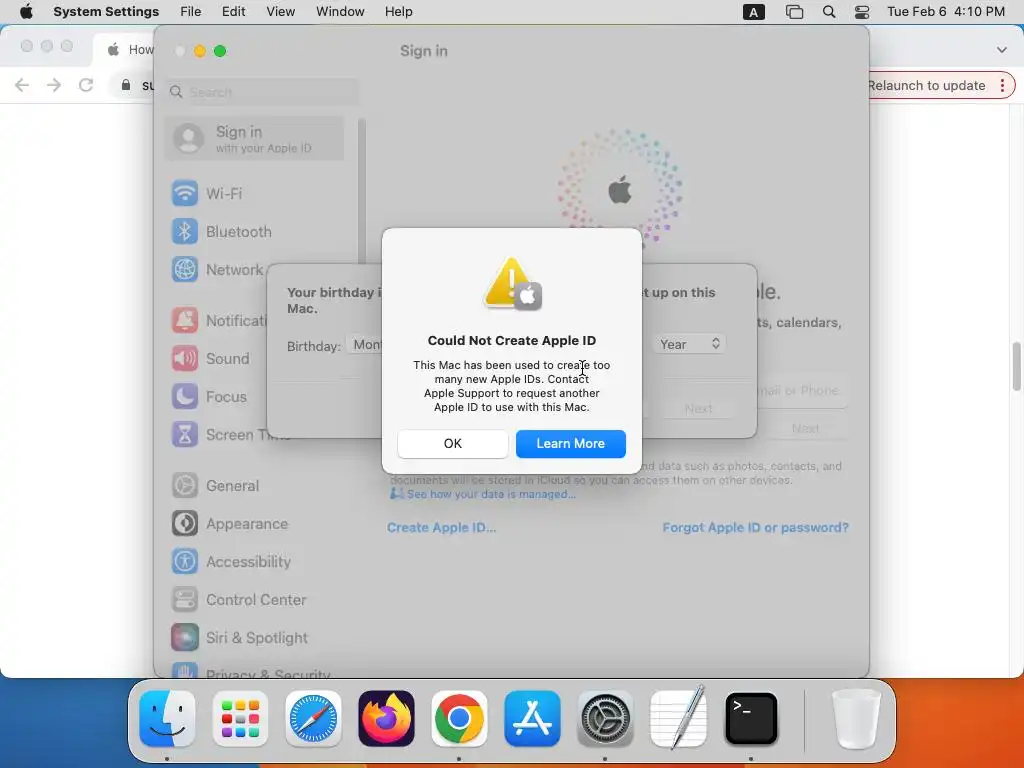Open Chrome's three-dot menu

point(1002,86)
